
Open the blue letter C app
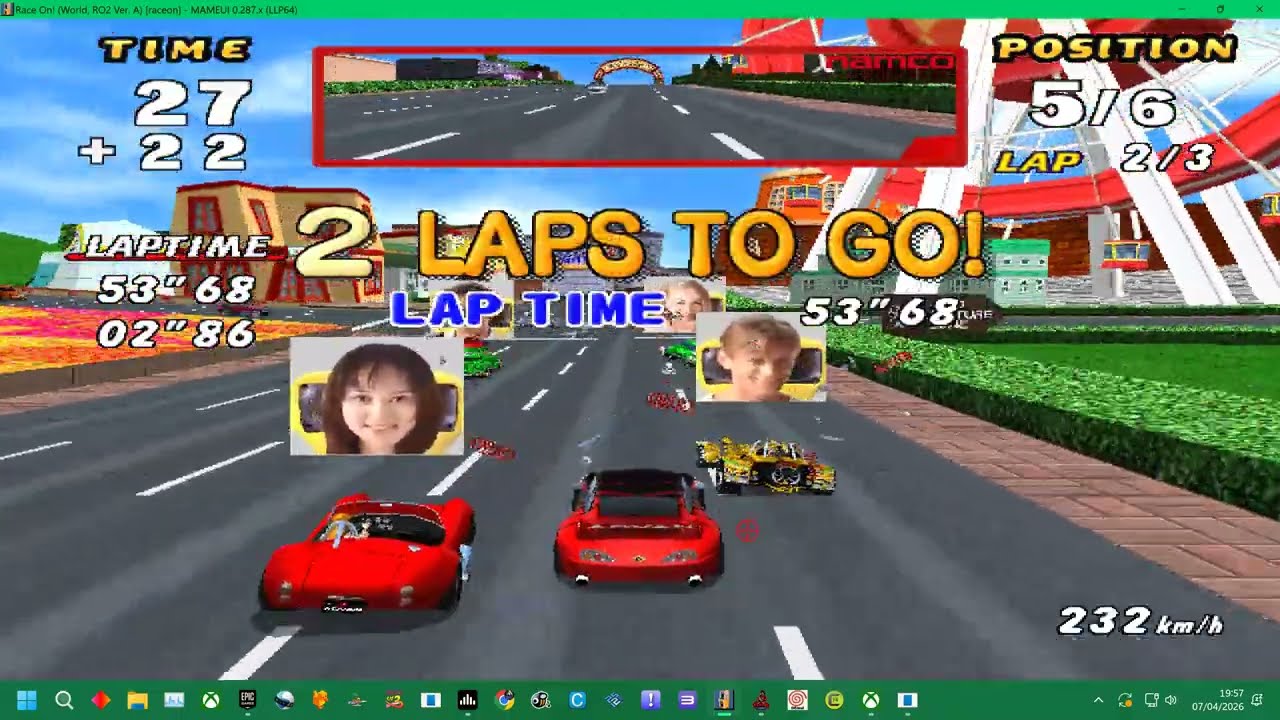coord(577,700)
